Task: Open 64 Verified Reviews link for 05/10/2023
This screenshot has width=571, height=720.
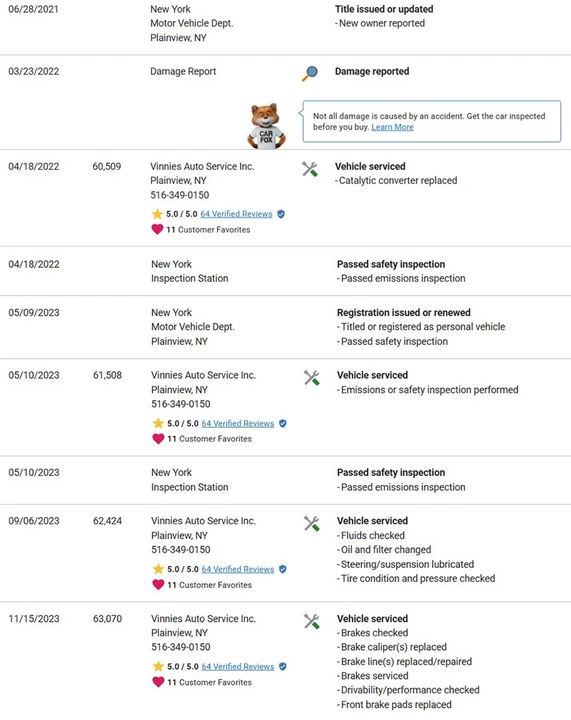Action: coord(238,423)
